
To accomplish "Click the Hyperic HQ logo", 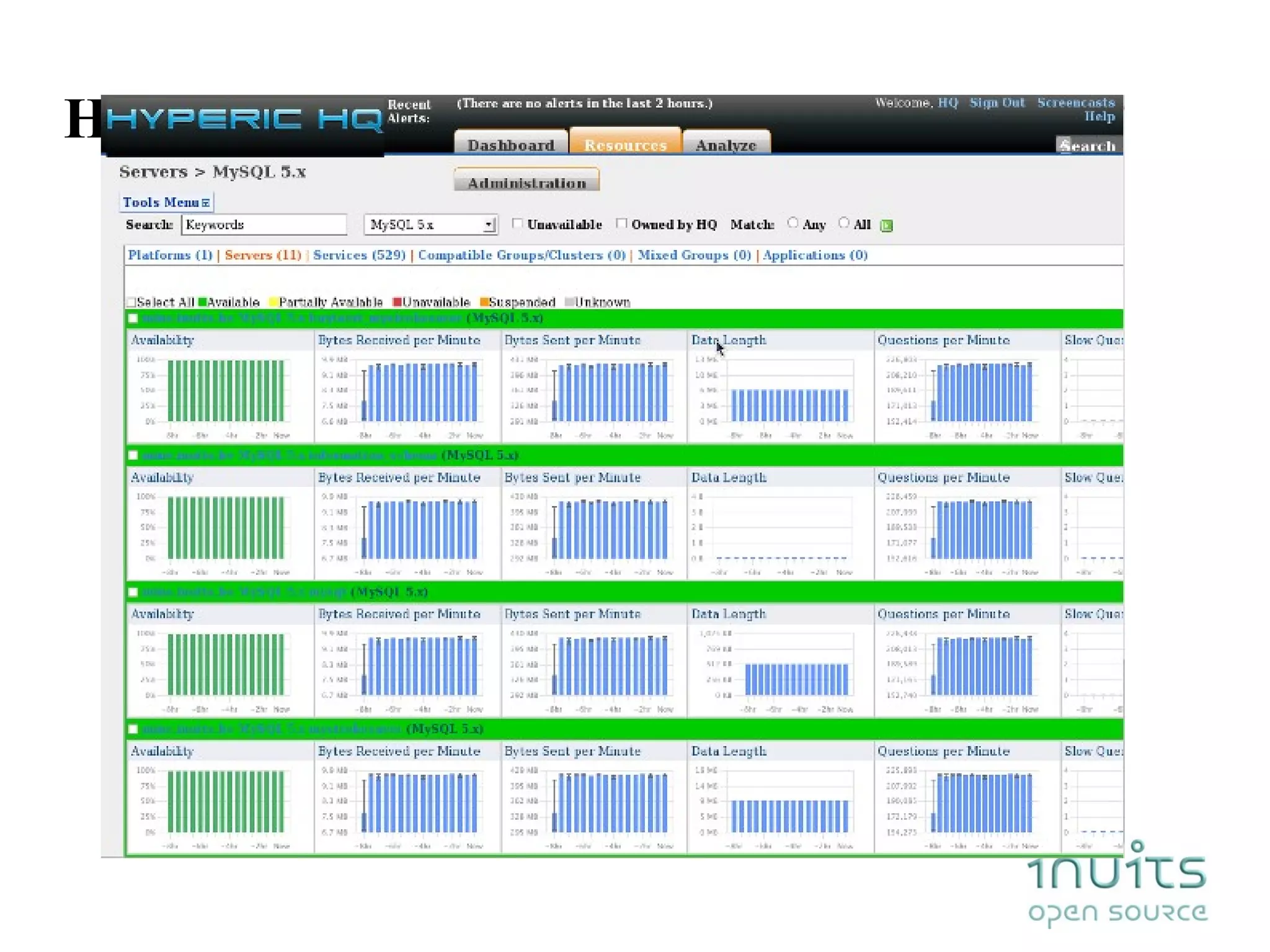I will click(x=244, y=119).
